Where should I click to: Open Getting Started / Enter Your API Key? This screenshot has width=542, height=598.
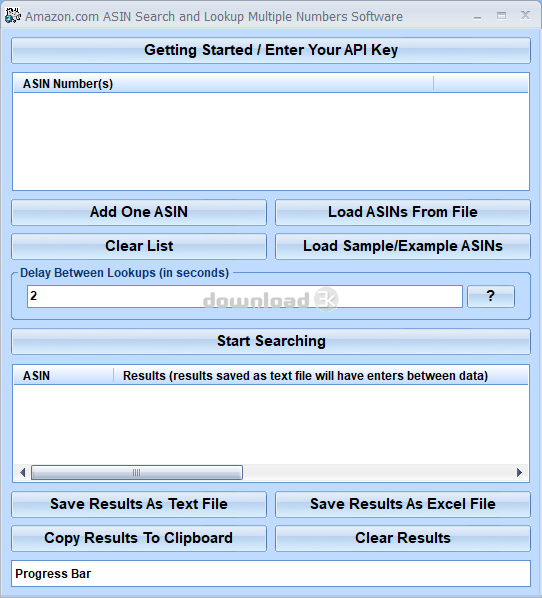click(271, 50)
